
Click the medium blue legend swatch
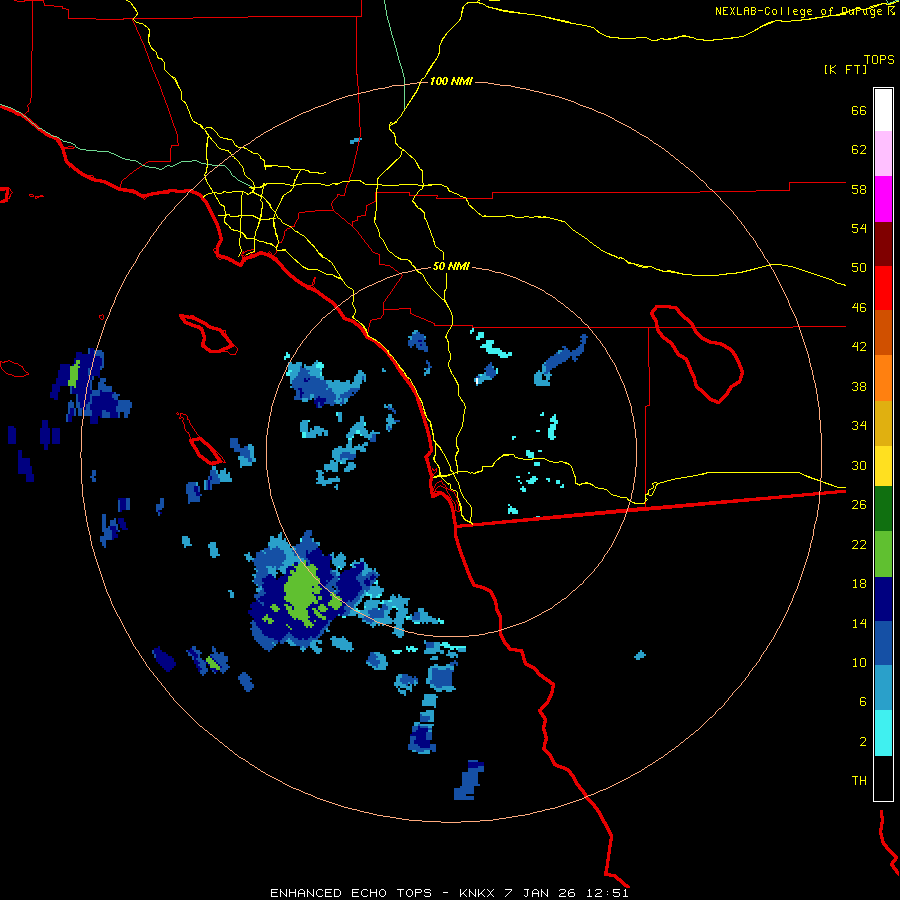[883, 643]
